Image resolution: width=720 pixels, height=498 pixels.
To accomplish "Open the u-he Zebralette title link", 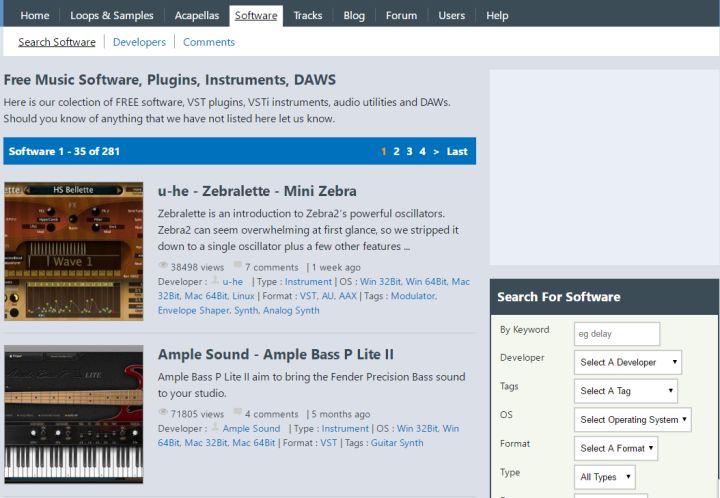I will [x=257, y=191].
